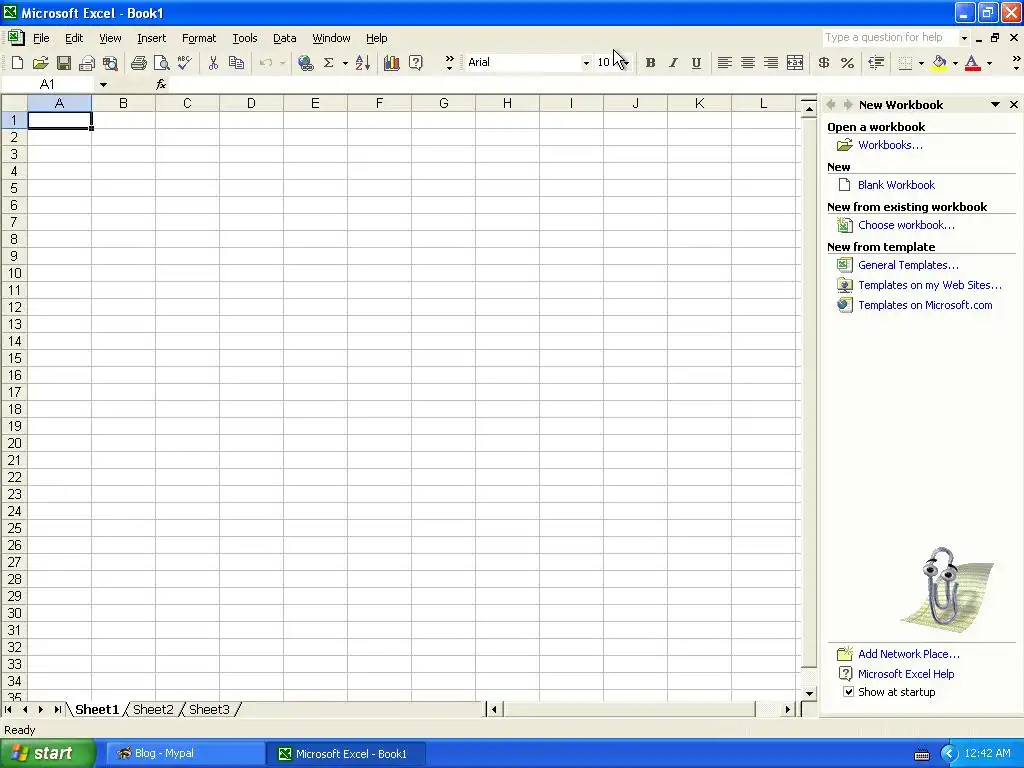Open the help question box dropdown arrow
This screenshot has height=768, width=1024.
(x=964, y=38)
